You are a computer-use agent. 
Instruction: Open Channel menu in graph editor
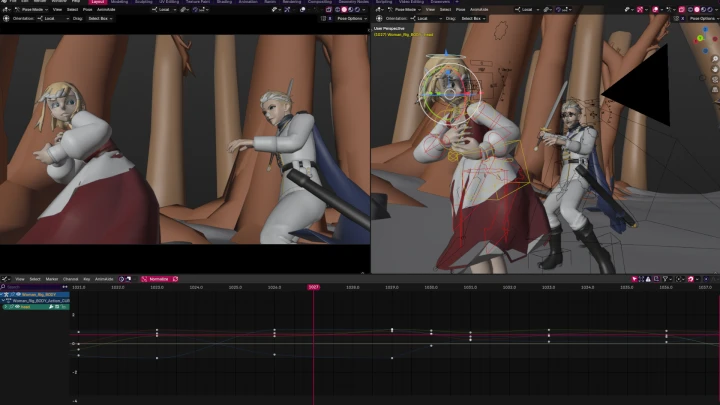point(70,279)
